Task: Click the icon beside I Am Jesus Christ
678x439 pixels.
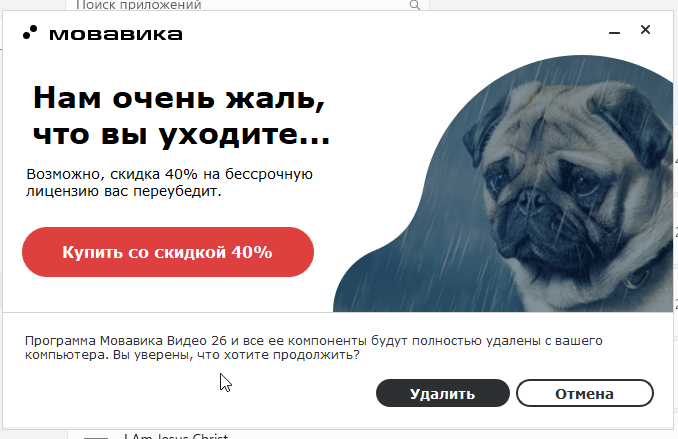Action: 95,437
